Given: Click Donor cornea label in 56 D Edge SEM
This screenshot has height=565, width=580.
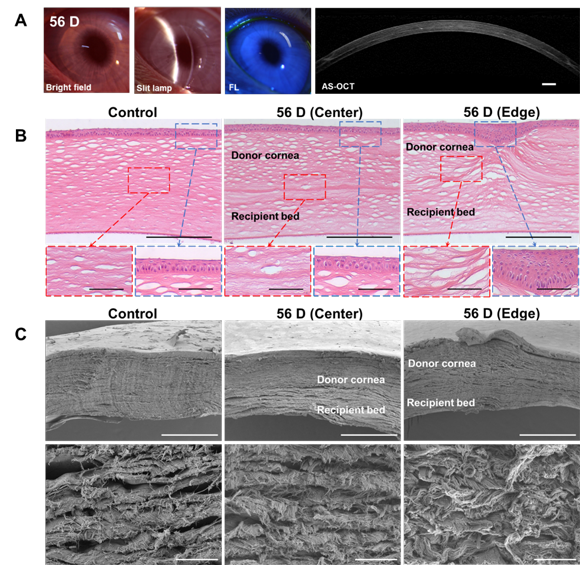Looking at the screenshot, I should click(x=442, y=363).
